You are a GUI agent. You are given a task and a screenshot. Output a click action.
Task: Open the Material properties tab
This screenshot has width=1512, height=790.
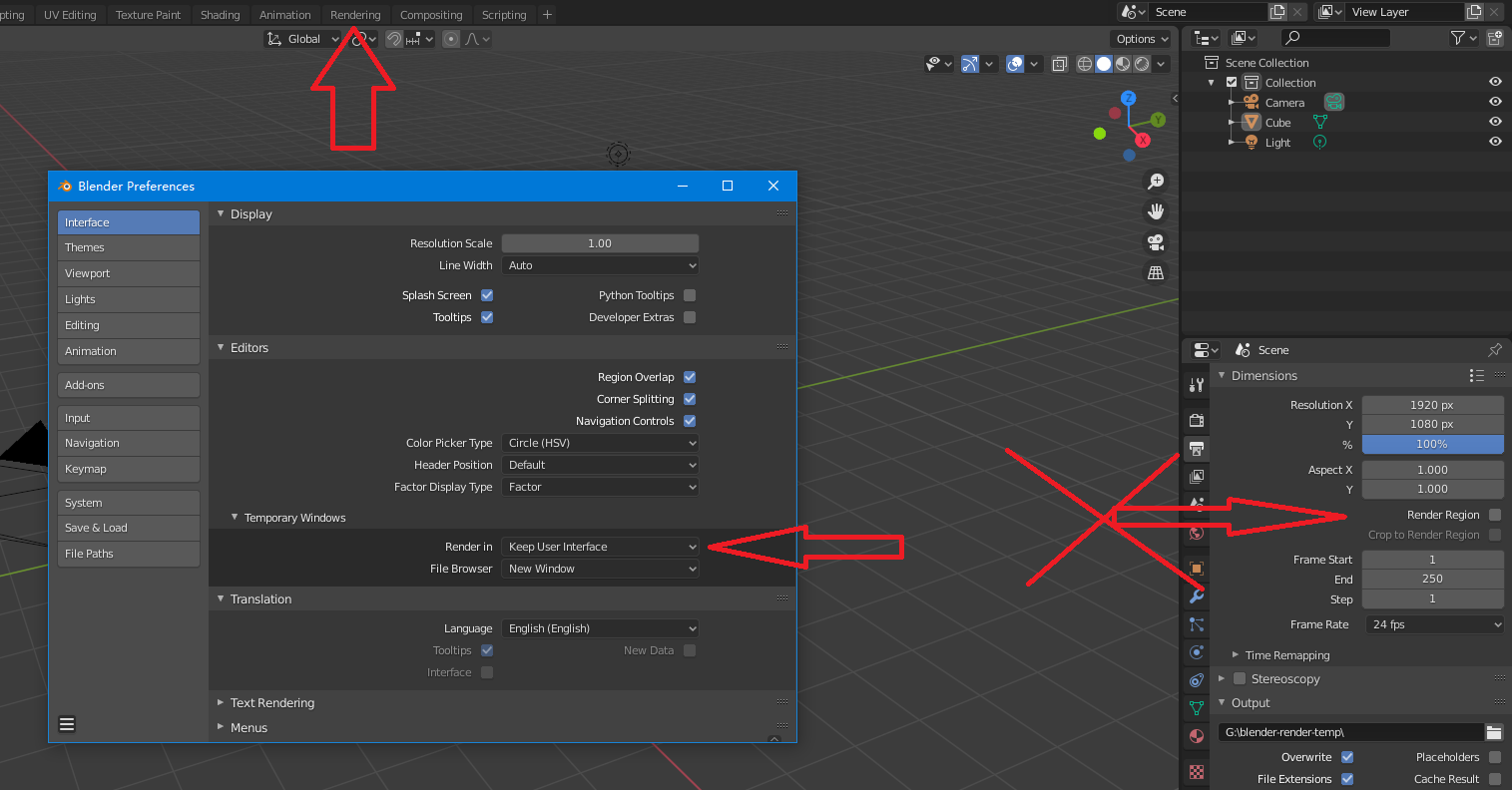(1197, 736)
